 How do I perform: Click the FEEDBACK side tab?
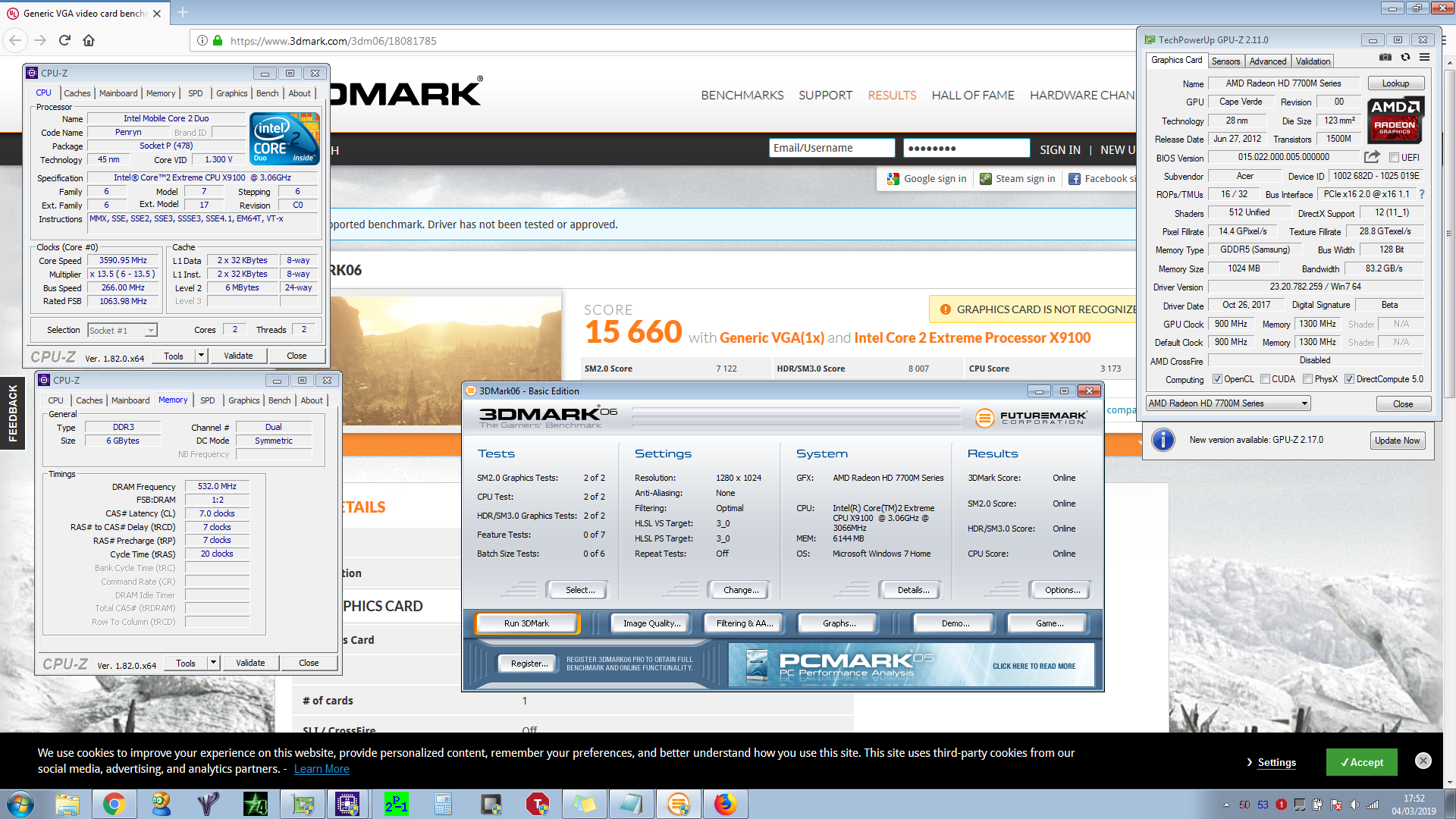click(x=12, y=413)
